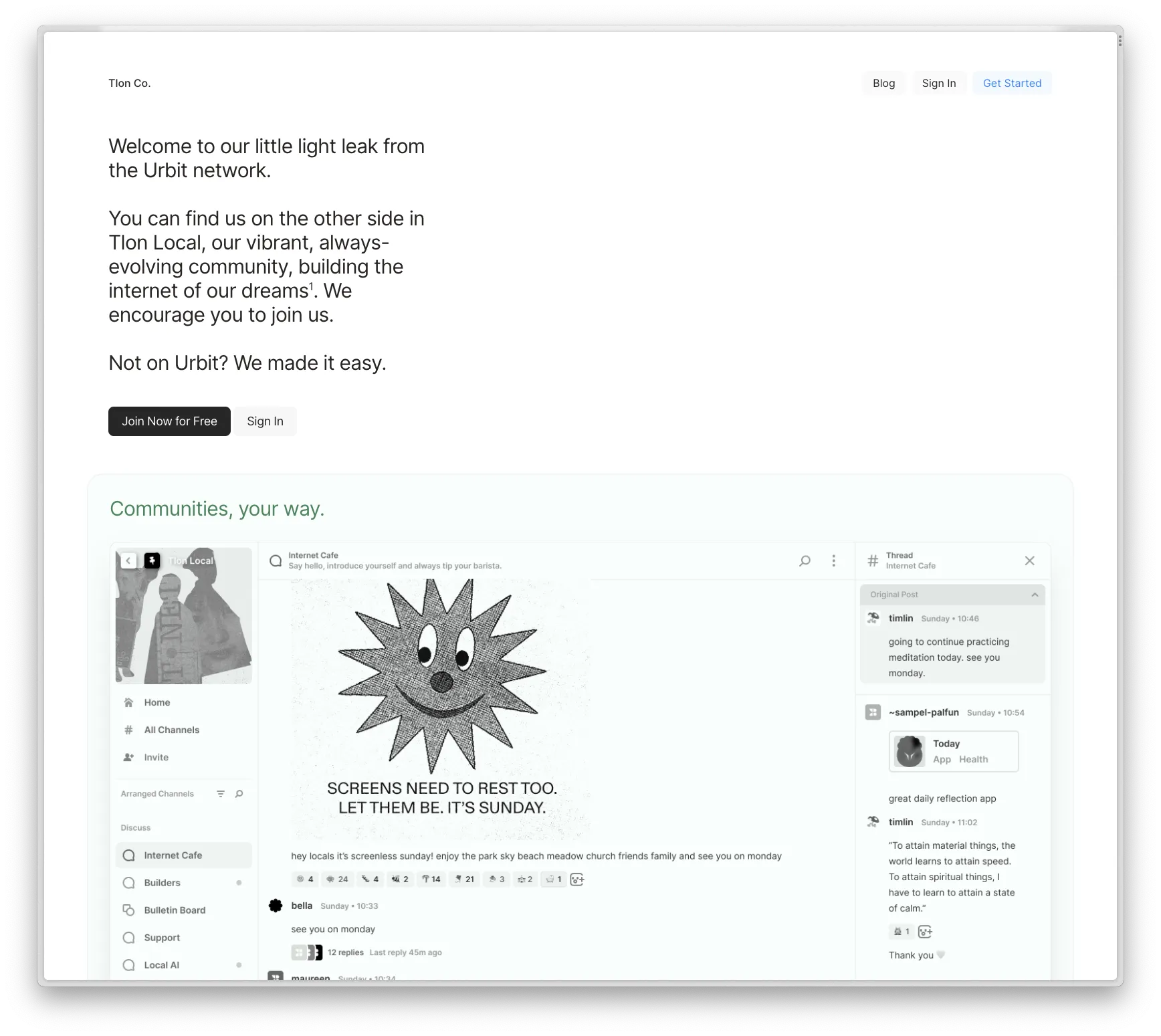The width and height of the screenshot is (1161, 1036).
Task: Click Join Now for Free
Action: tap(169, 421)
